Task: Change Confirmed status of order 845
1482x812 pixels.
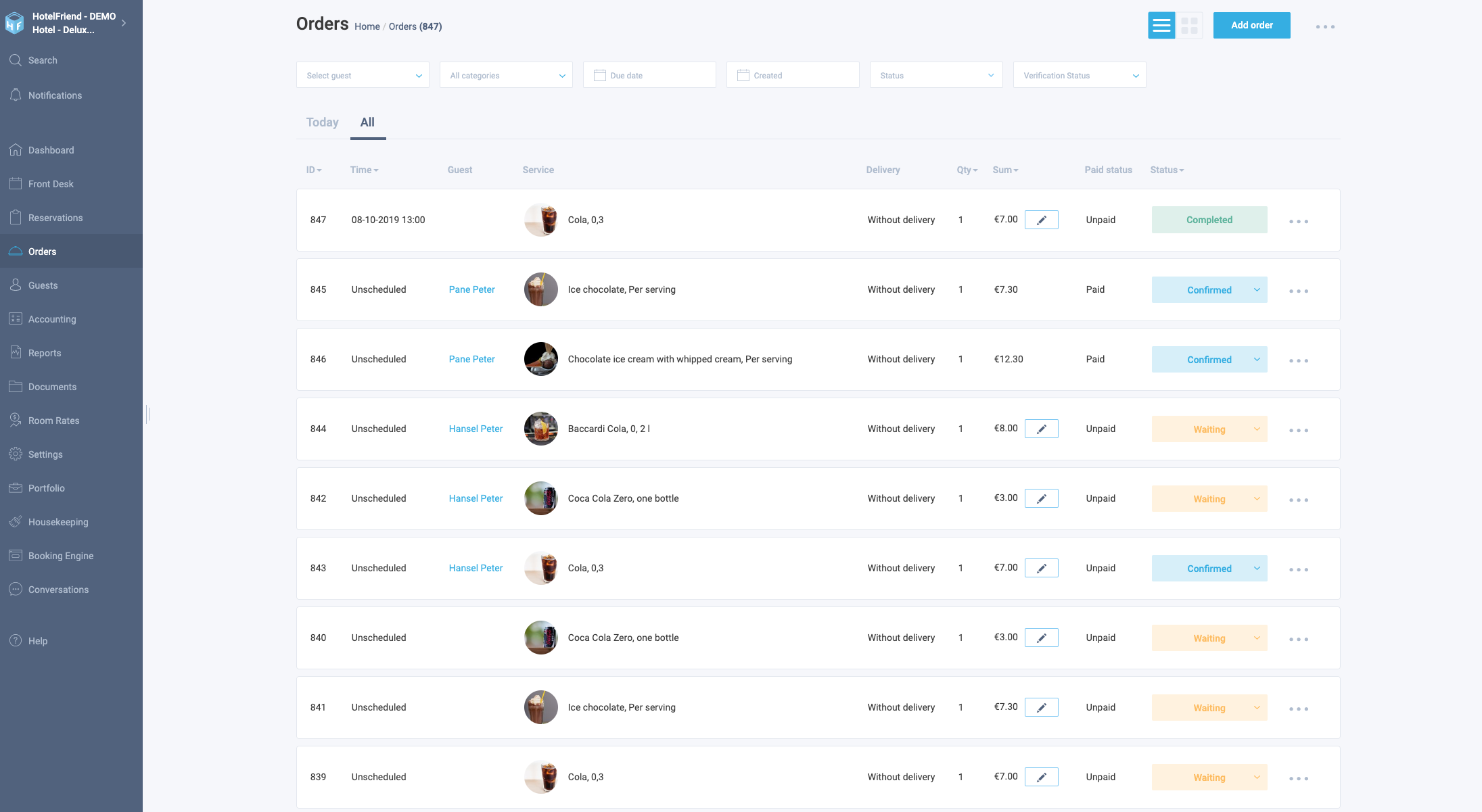Action: [x=1209, y=290]
